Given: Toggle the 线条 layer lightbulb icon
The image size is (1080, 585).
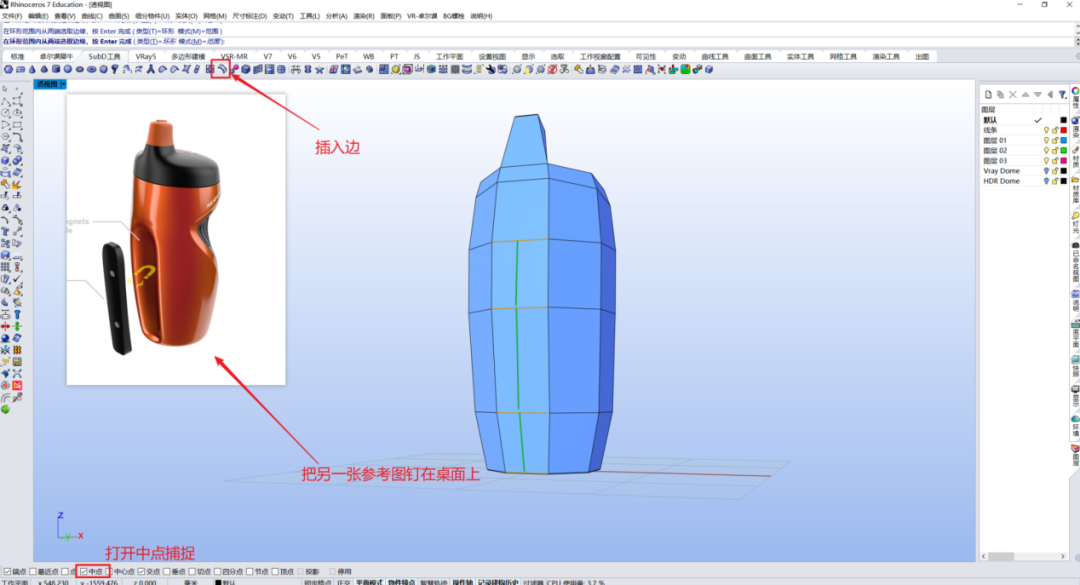Looking at the screenshot, I should tap(1046, 130).
